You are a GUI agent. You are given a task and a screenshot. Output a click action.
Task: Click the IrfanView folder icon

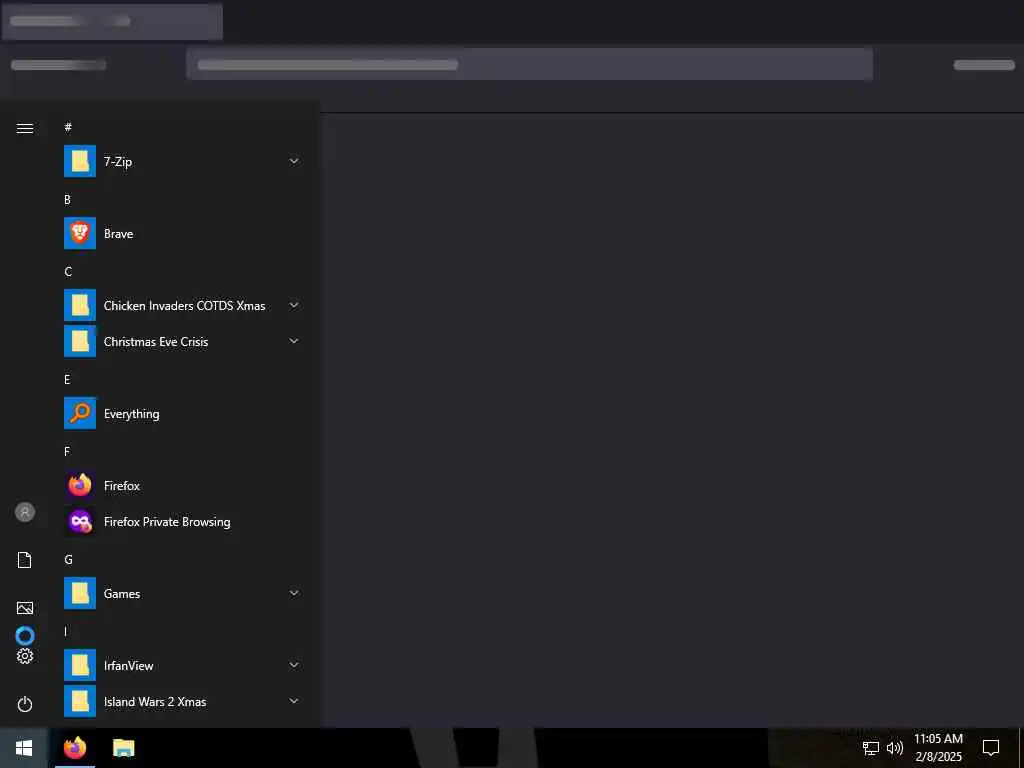click(x=80, y=665)
